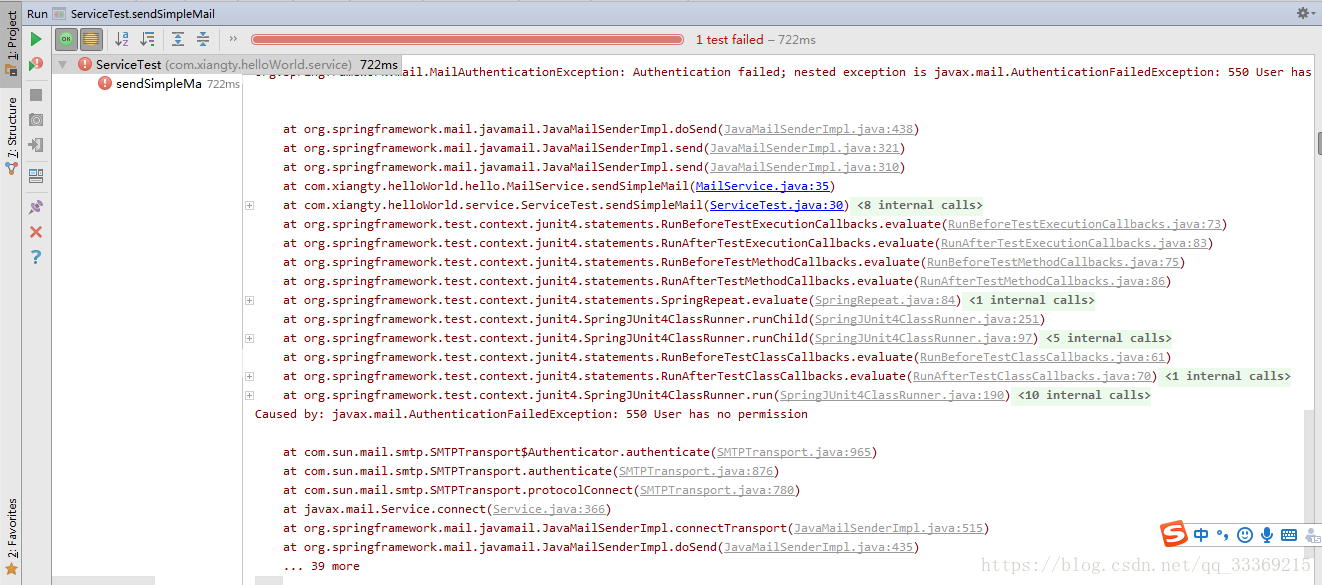Close the Run panel with the red X

click(x=35, y=232)
